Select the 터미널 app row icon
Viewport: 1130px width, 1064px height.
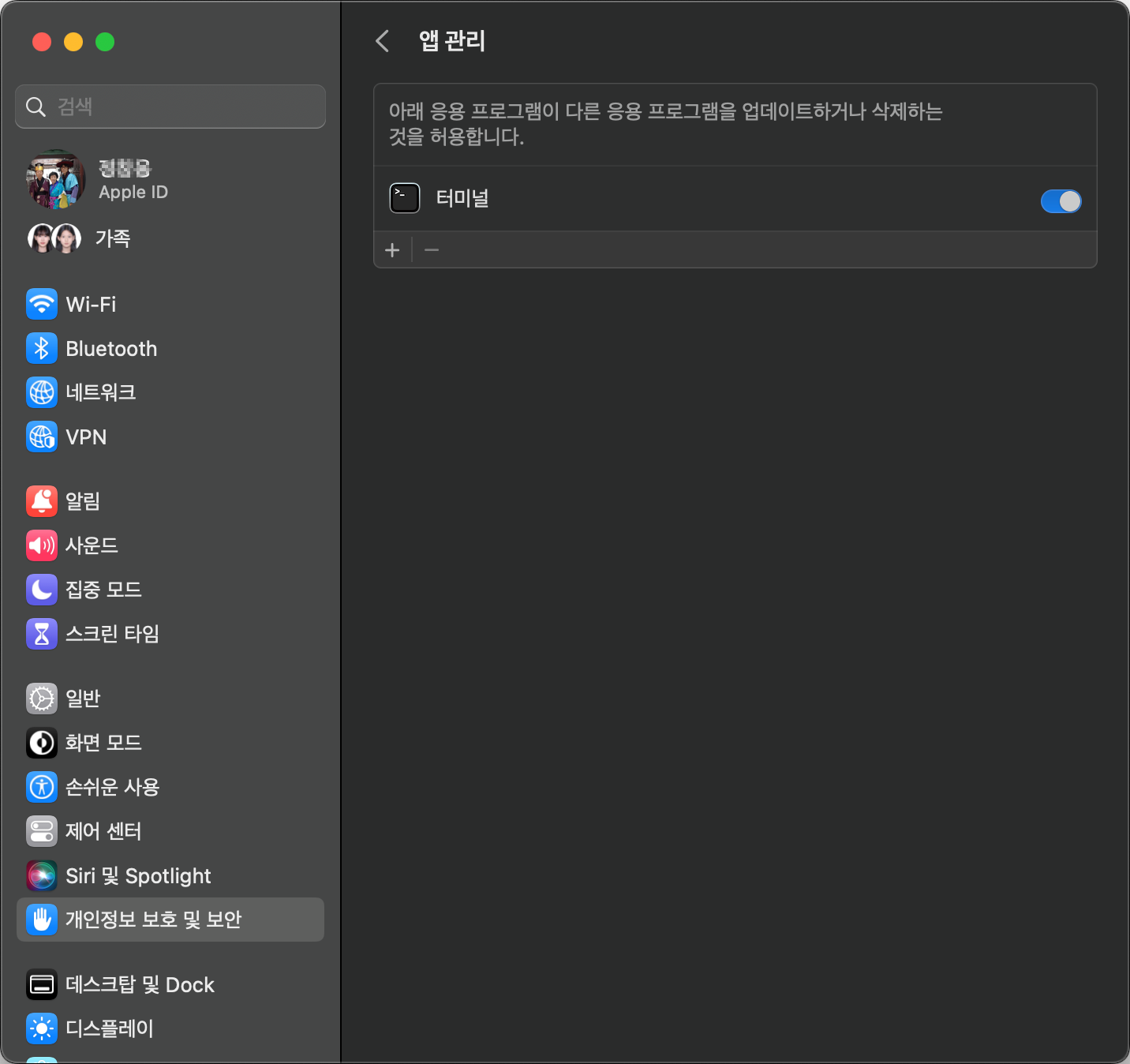(405, 198)
